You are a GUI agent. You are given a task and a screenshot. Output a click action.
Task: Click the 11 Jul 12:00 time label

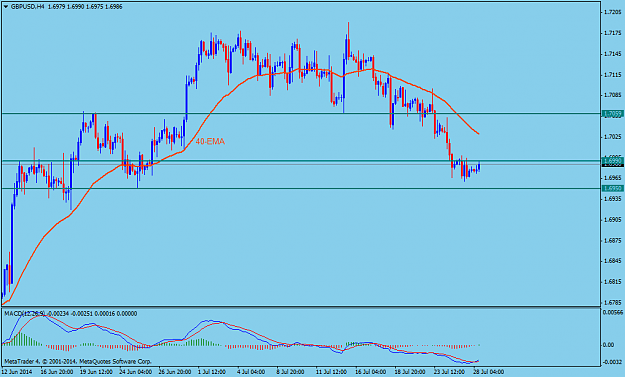(331, 372)
